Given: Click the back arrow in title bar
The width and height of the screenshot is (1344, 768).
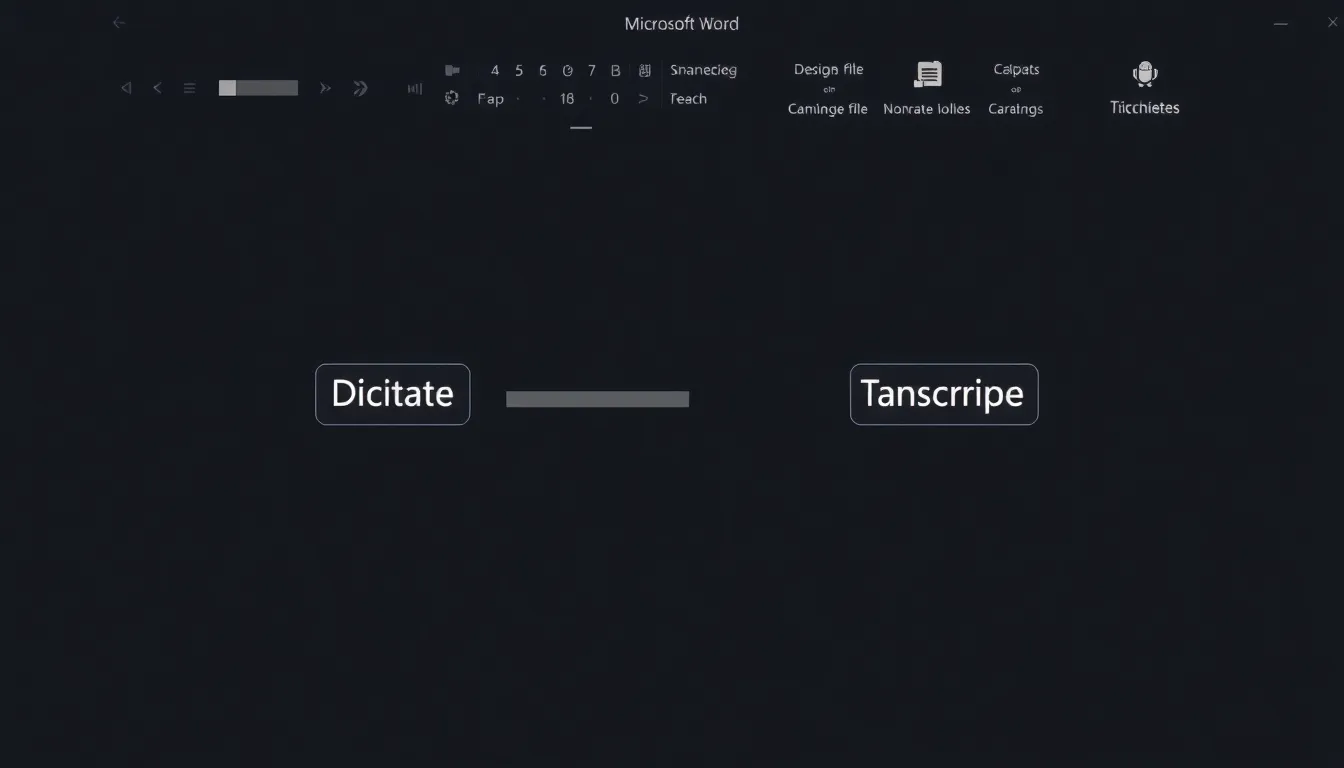Looking at the screenshot, I should (x=119, y=23).
